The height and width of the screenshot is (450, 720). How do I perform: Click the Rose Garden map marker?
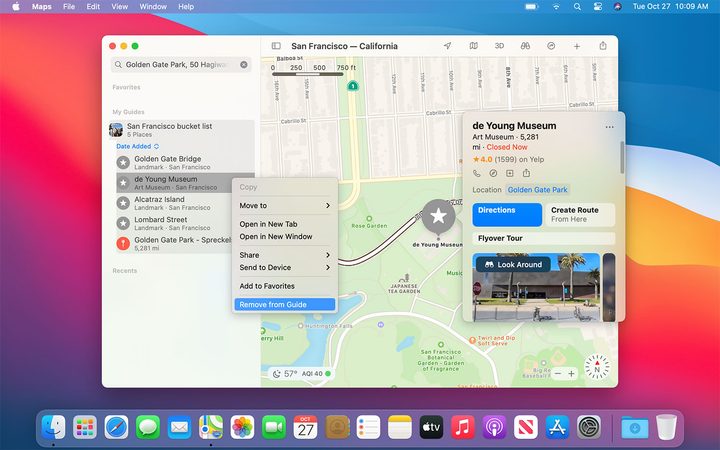click(369, 219)
